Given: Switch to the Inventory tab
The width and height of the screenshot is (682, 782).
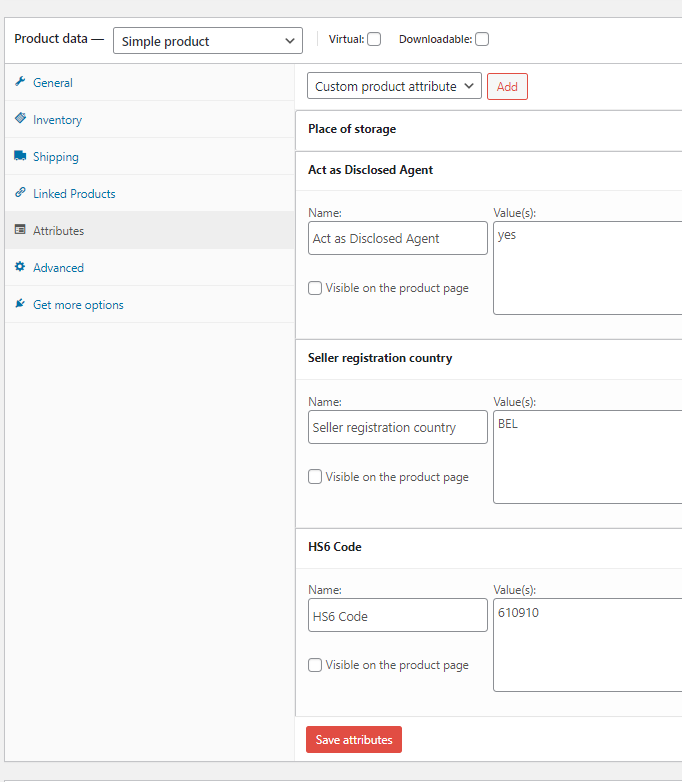Looking at the screenshot, I should point(57,120).
